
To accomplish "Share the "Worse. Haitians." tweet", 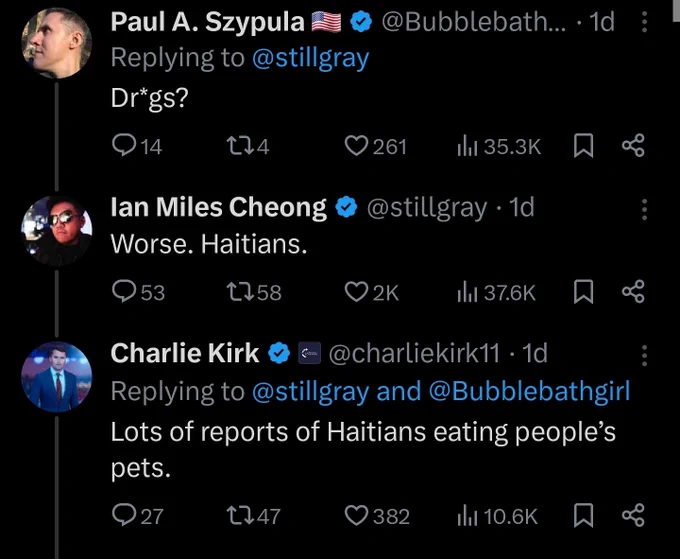I will click(x=634, y=291).
